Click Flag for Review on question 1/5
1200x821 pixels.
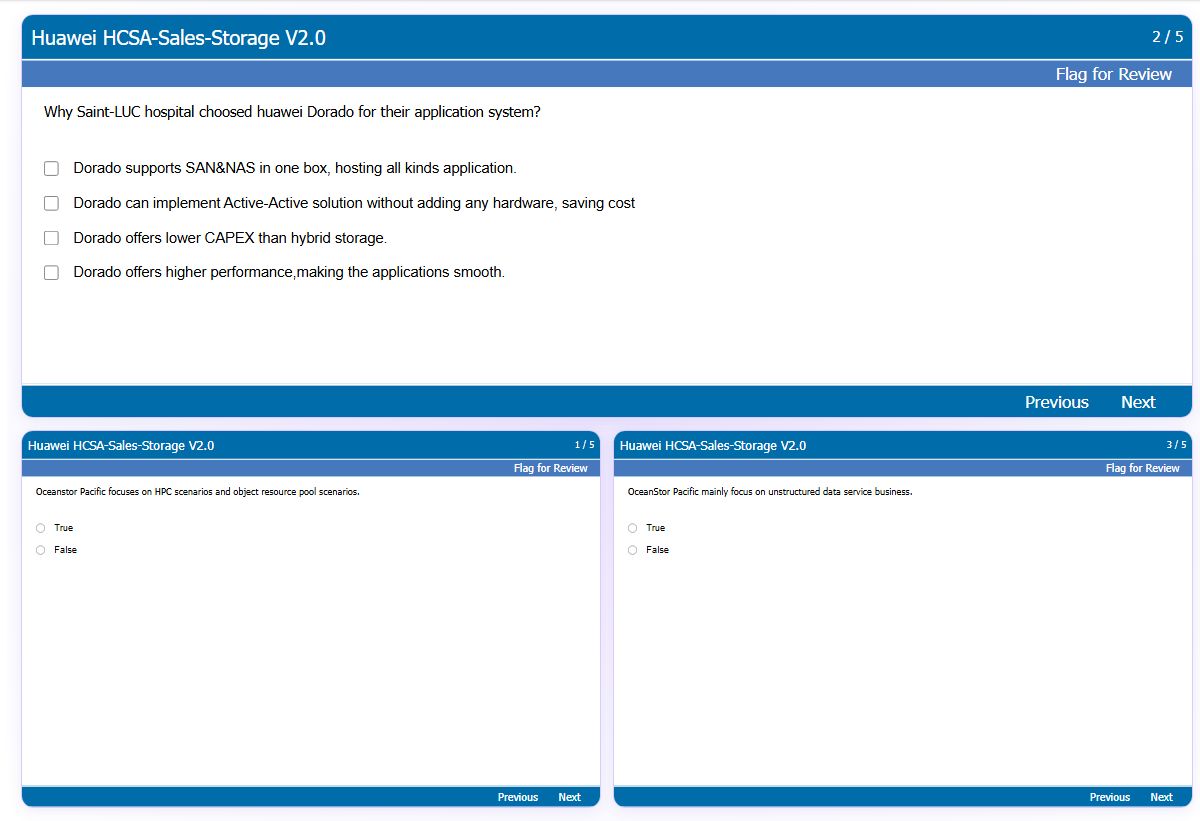click(x=551, y=468)
